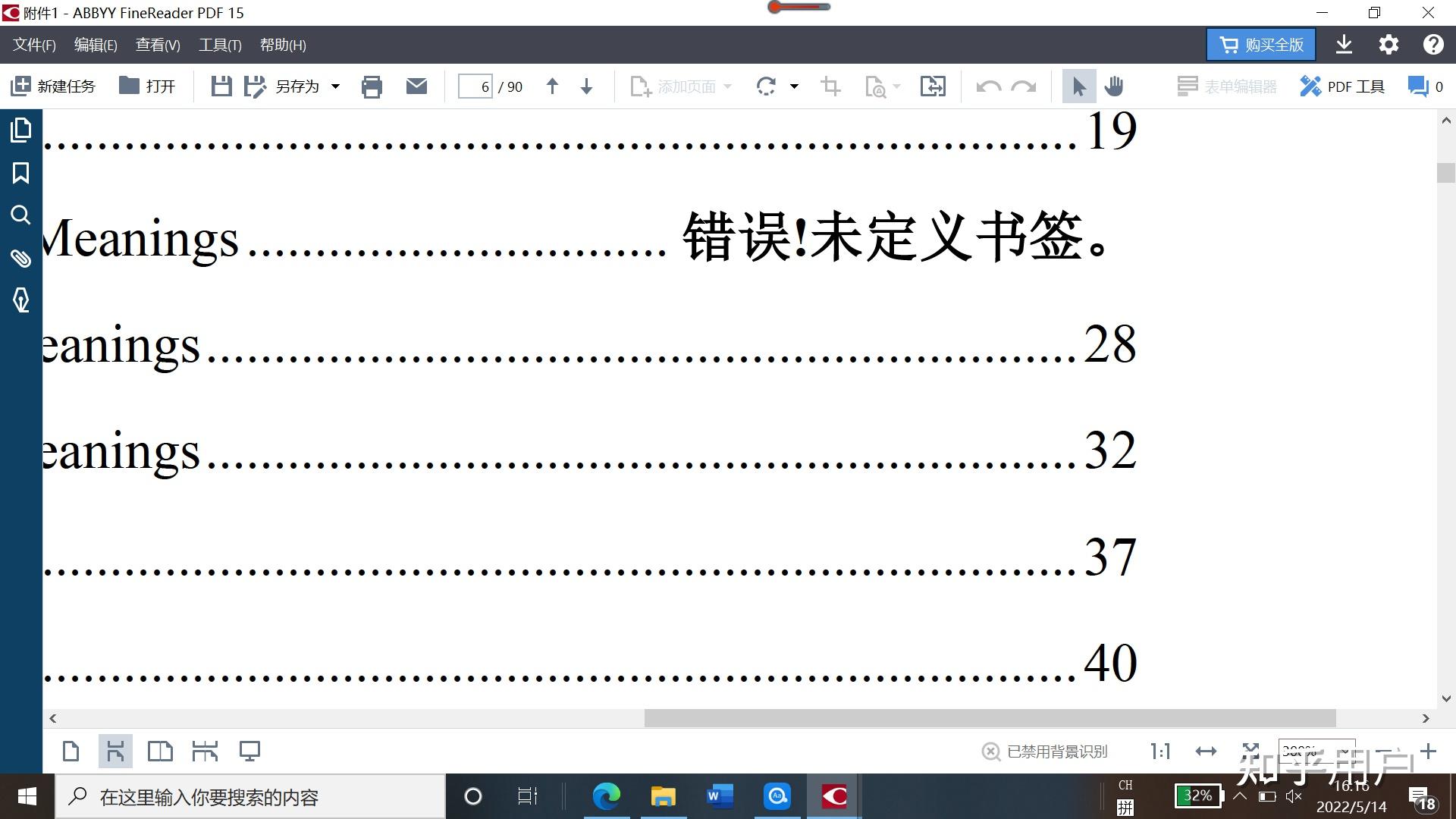Open help with the question mark icon
The width and height of the screenshot is (1456, 819).
click(x=1433, y=45)
